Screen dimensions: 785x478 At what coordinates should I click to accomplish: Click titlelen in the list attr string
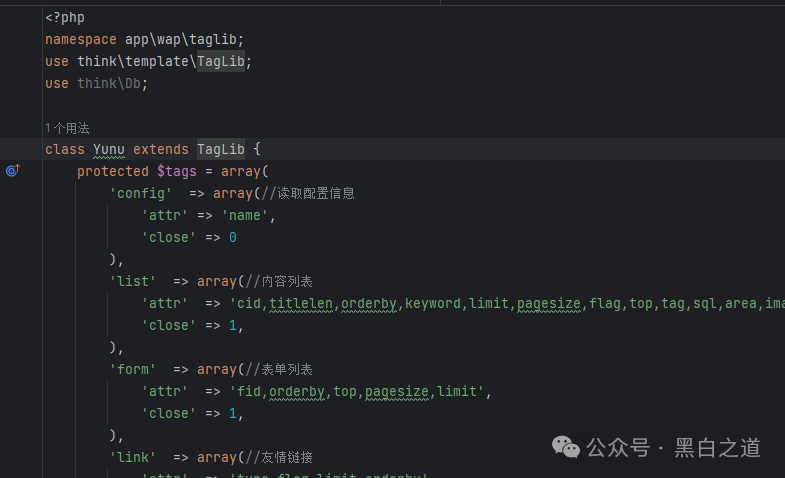(301, 303)
